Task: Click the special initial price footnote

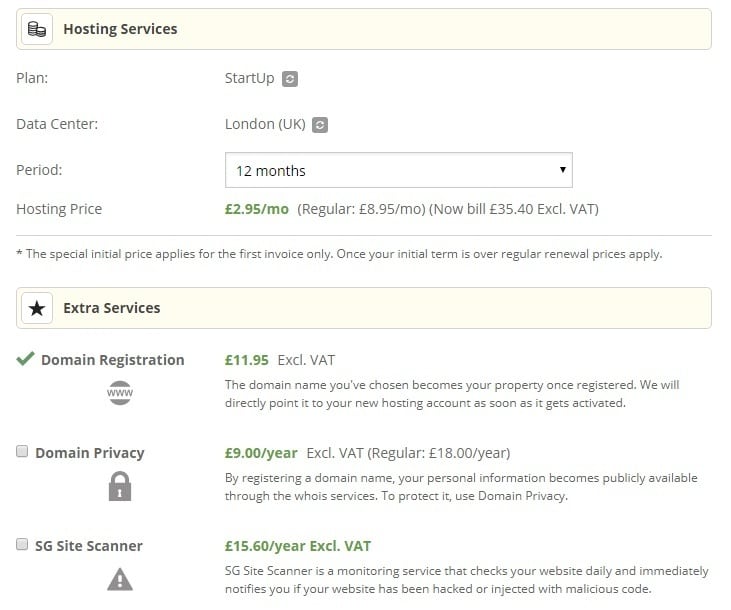Action: 339,254
